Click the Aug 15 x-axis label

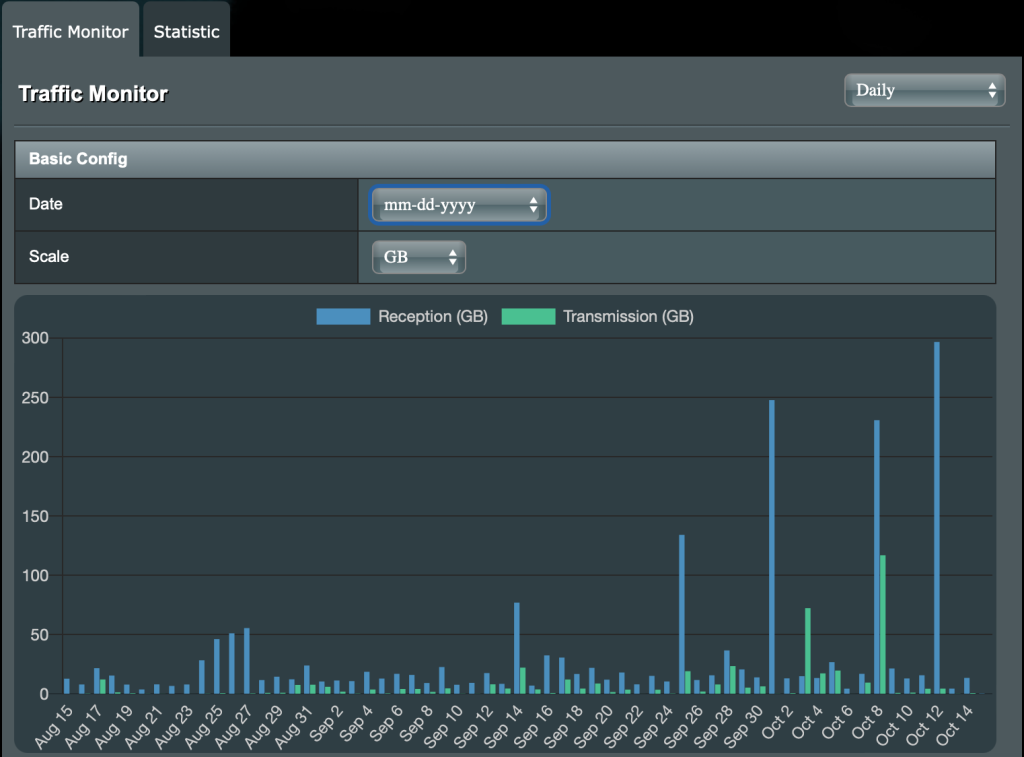54,726
